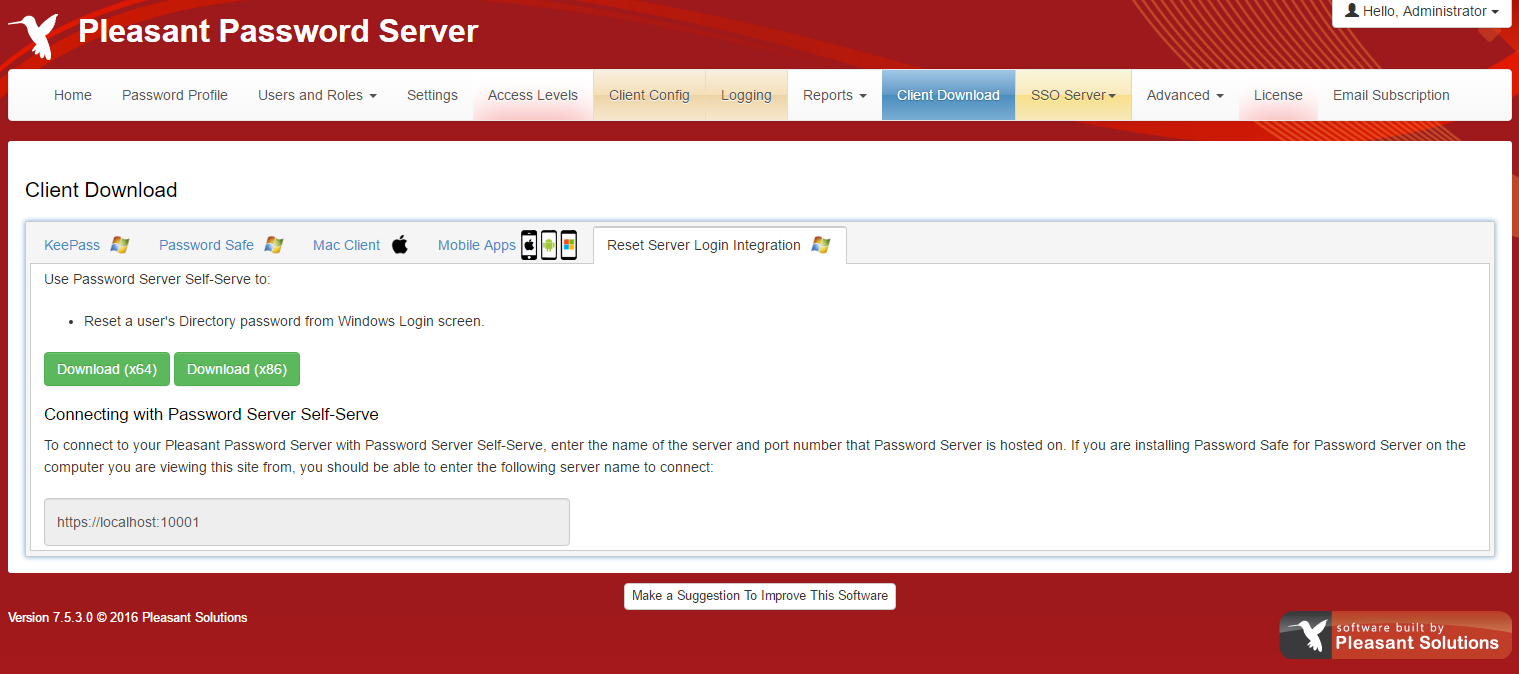The width and height of the screenshot is (1519, 674).
Task: Click the Pleasant Password Server title
Action: [x=278, y=32]
